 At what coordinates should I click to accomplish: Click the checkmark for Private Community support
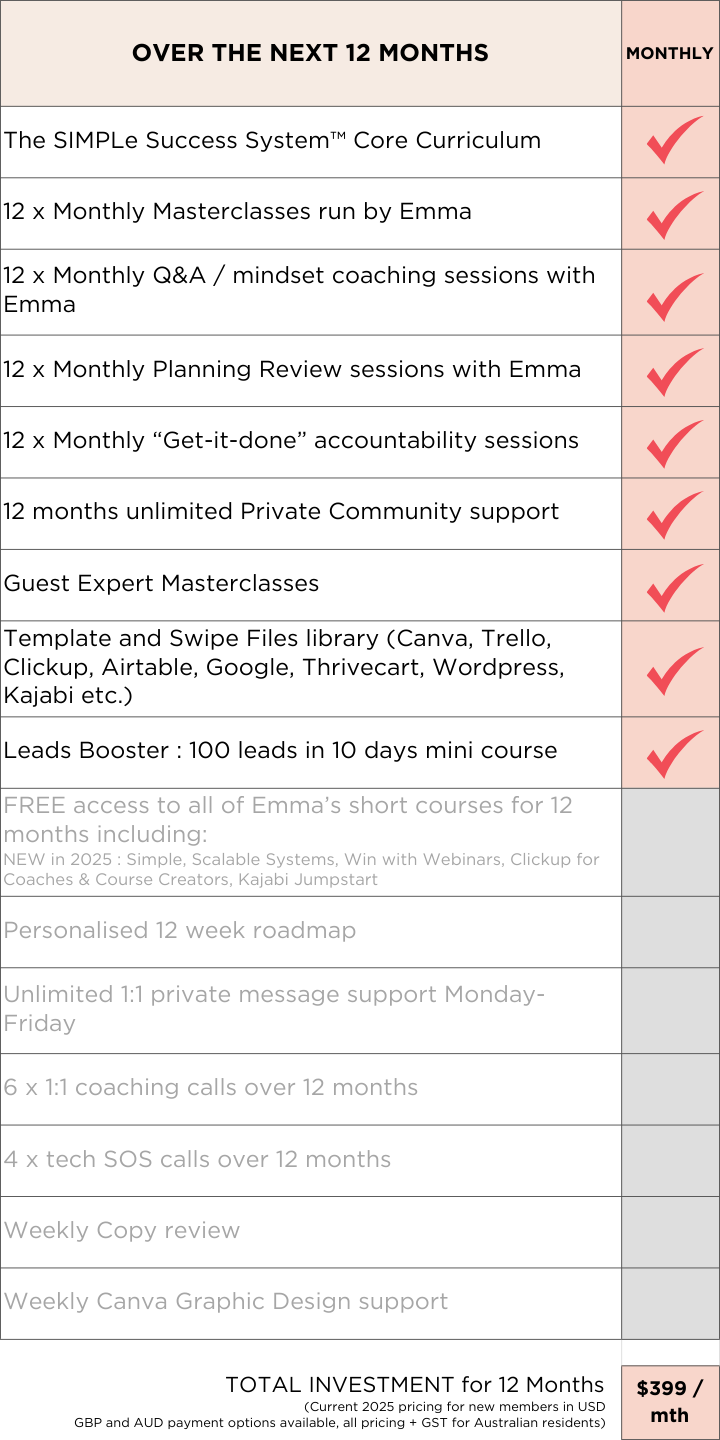point(673,515)
